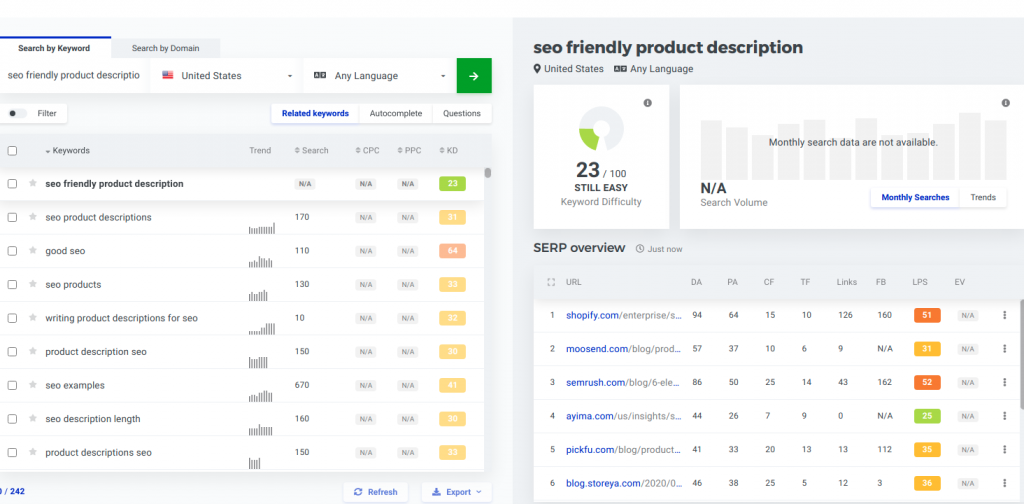The height and width of the screenshot is (504, 1024).
Task: Click the keyword list scrollbar thumb
Action: 488,173
